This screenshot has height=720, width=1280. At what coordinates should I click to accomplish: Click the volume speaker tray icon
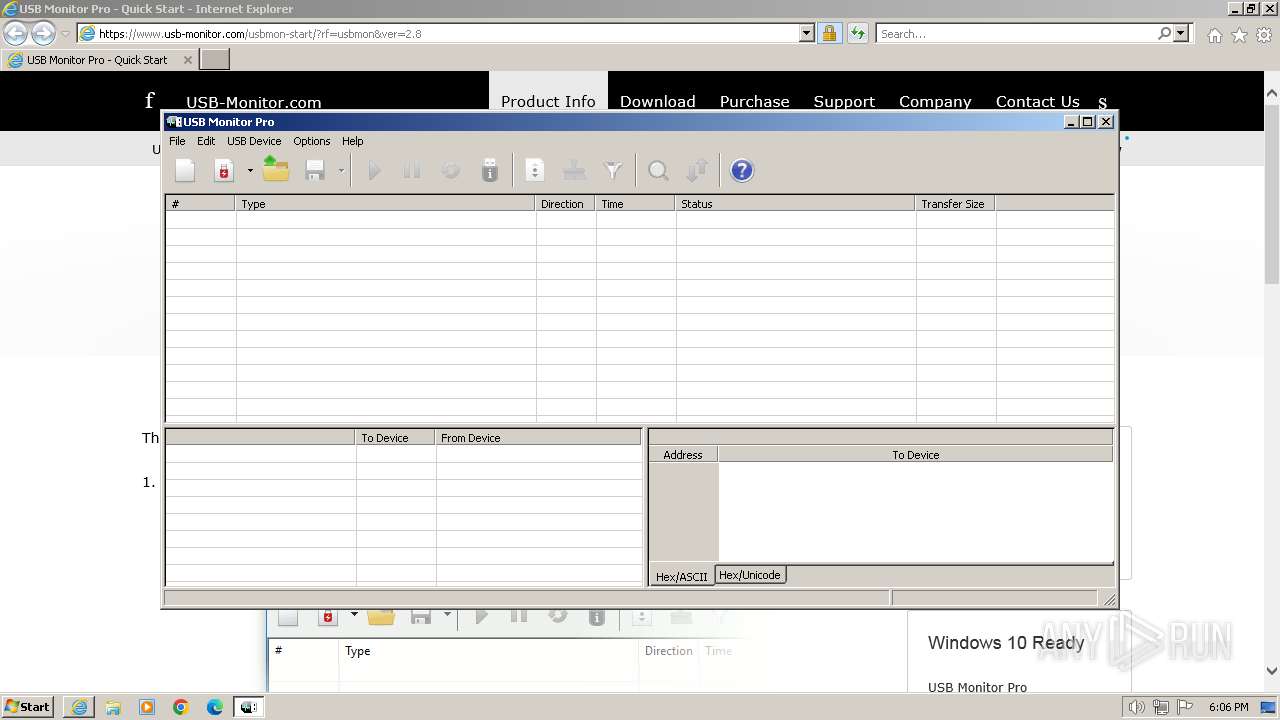coord(1136,707)
